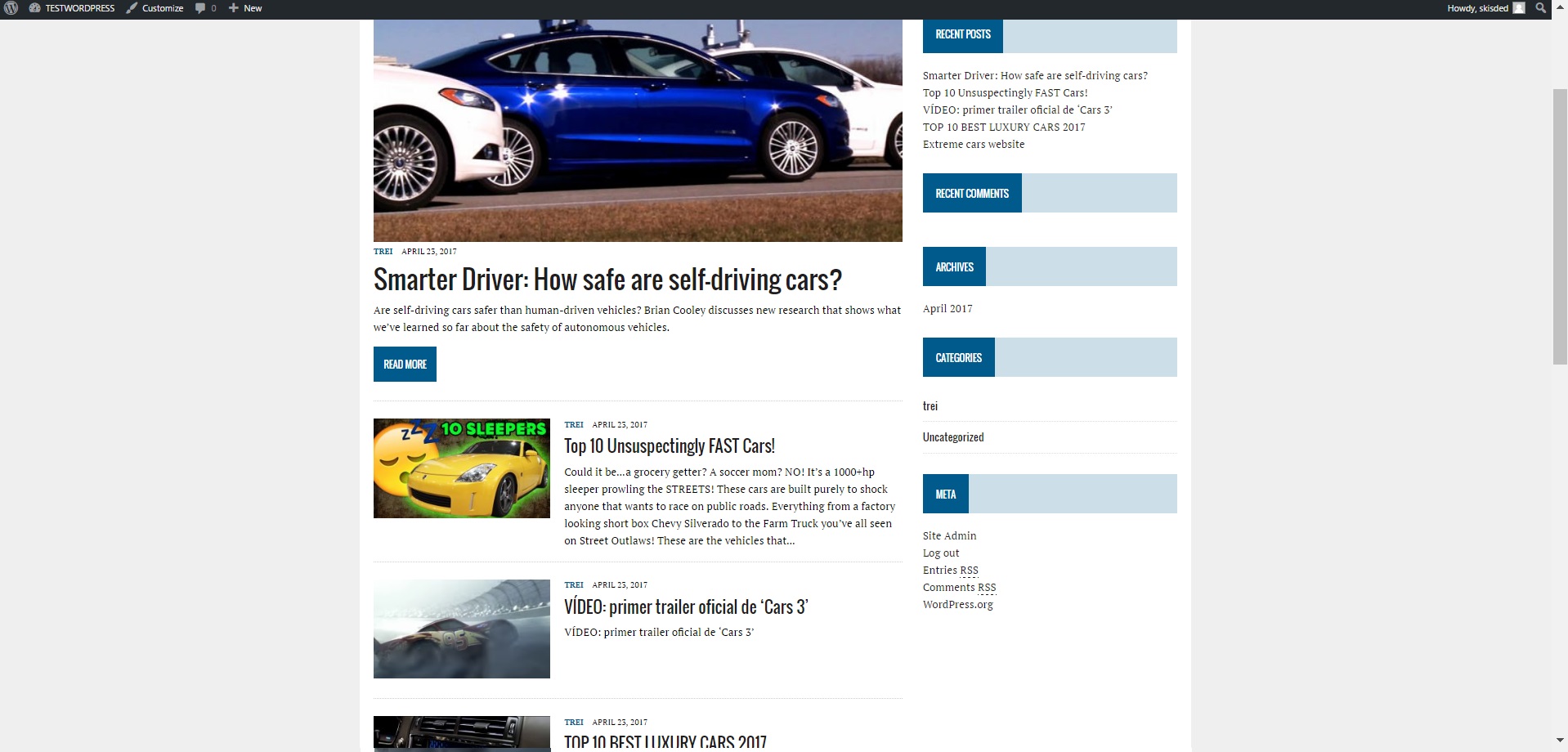The image size is (1568, 752).
Task: Click the Log out link
Action: [941, 553]
